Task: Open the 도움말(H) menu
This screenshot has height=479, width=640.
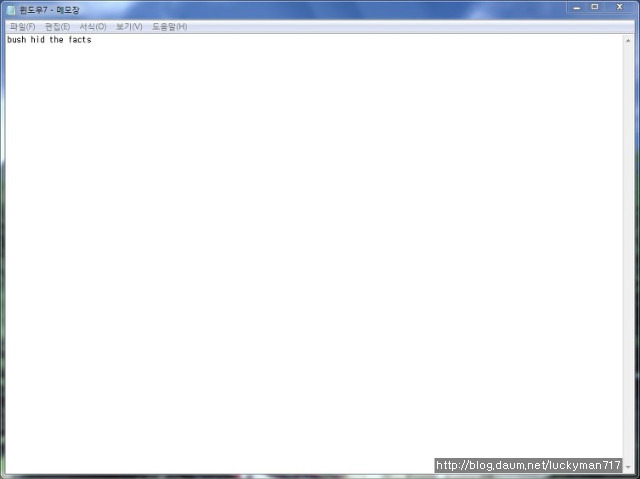Action: pos(169,27)
